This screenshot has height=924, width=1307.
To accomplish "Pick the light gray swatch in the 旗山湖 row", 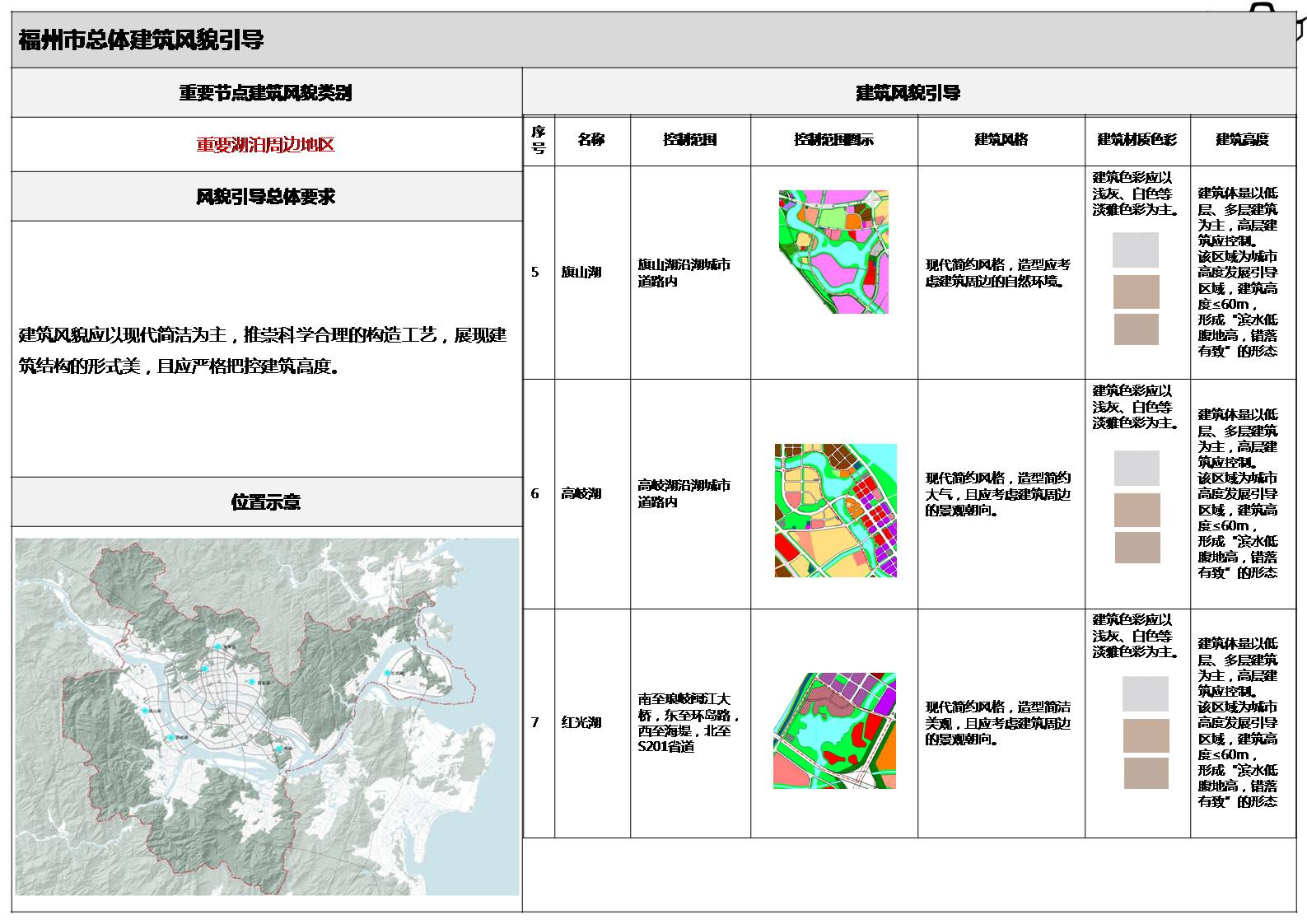I will [1135, 250].
